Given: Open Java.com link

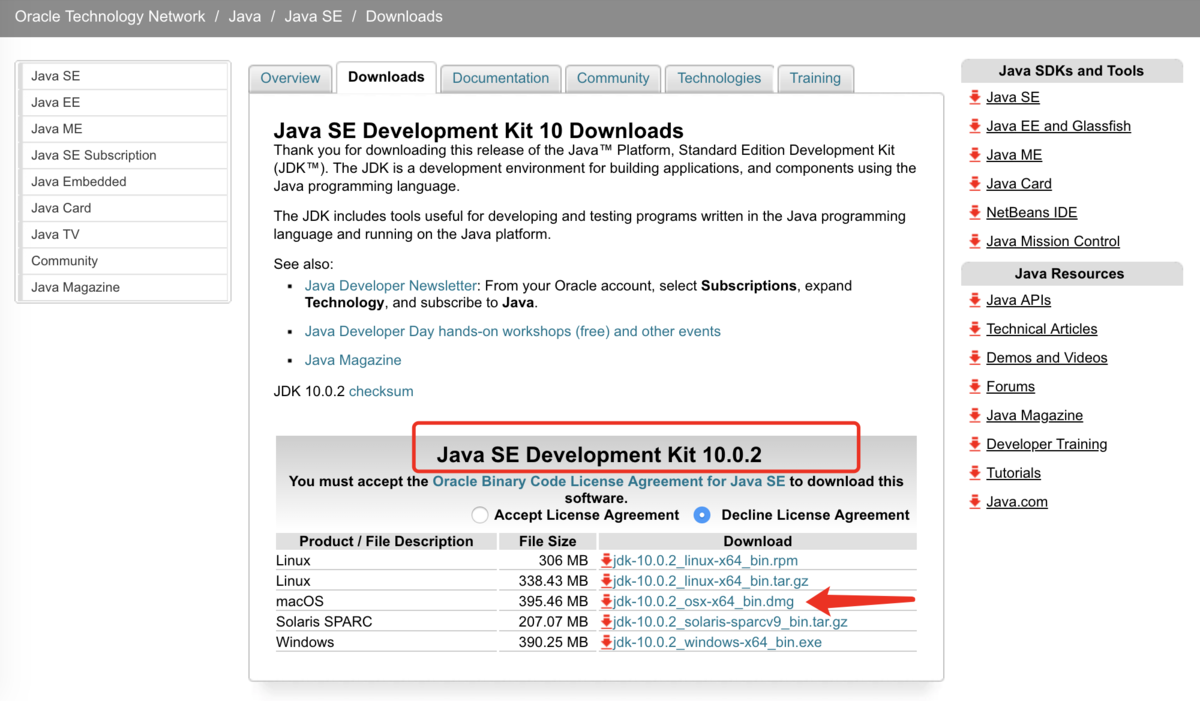Looking at the screenshot, I should point(1017,502).
